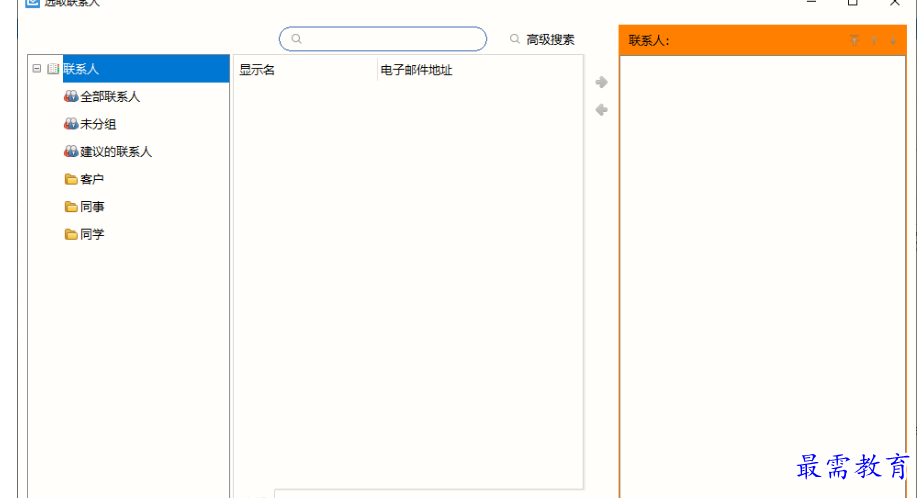Select the 联系人 root tree item

pyautogui.click(x=146, y=68)
